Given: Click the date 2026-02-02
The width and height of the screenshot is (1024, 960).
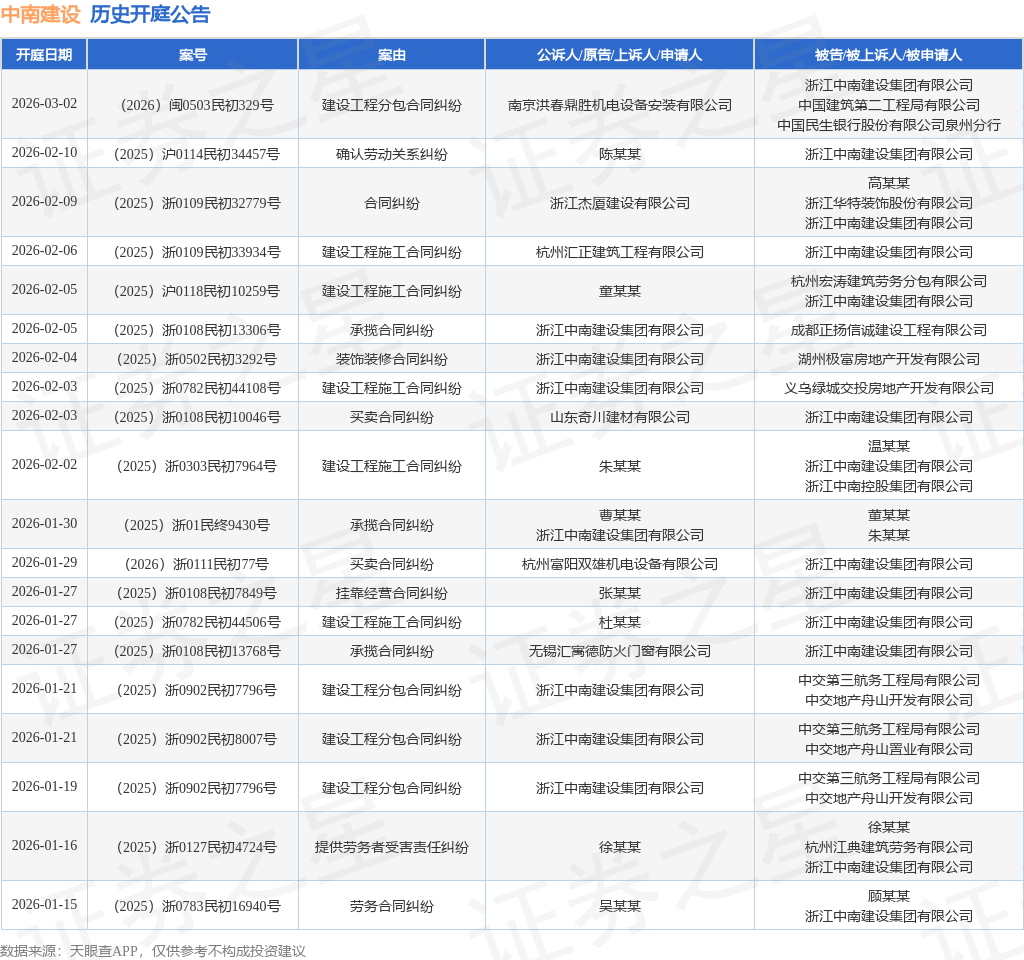Looking at the screenshot, I should pos(44,465).
